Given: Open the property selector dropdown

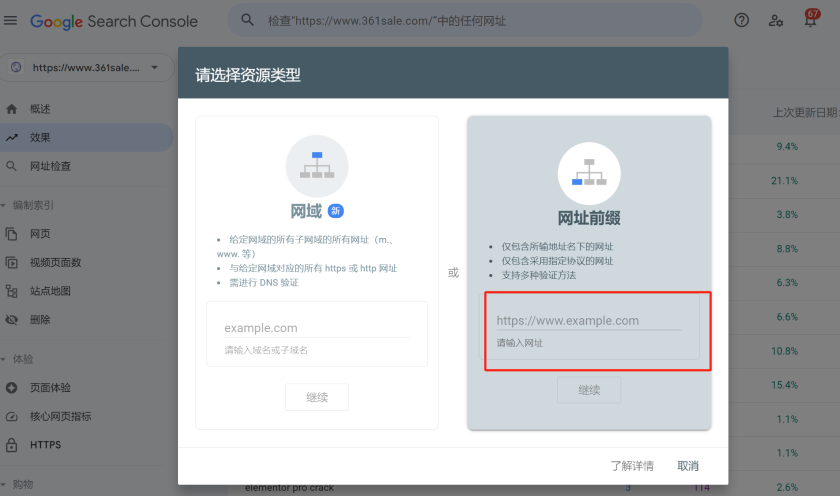Looking at the screenshot, I should click(x=87, y=67).
